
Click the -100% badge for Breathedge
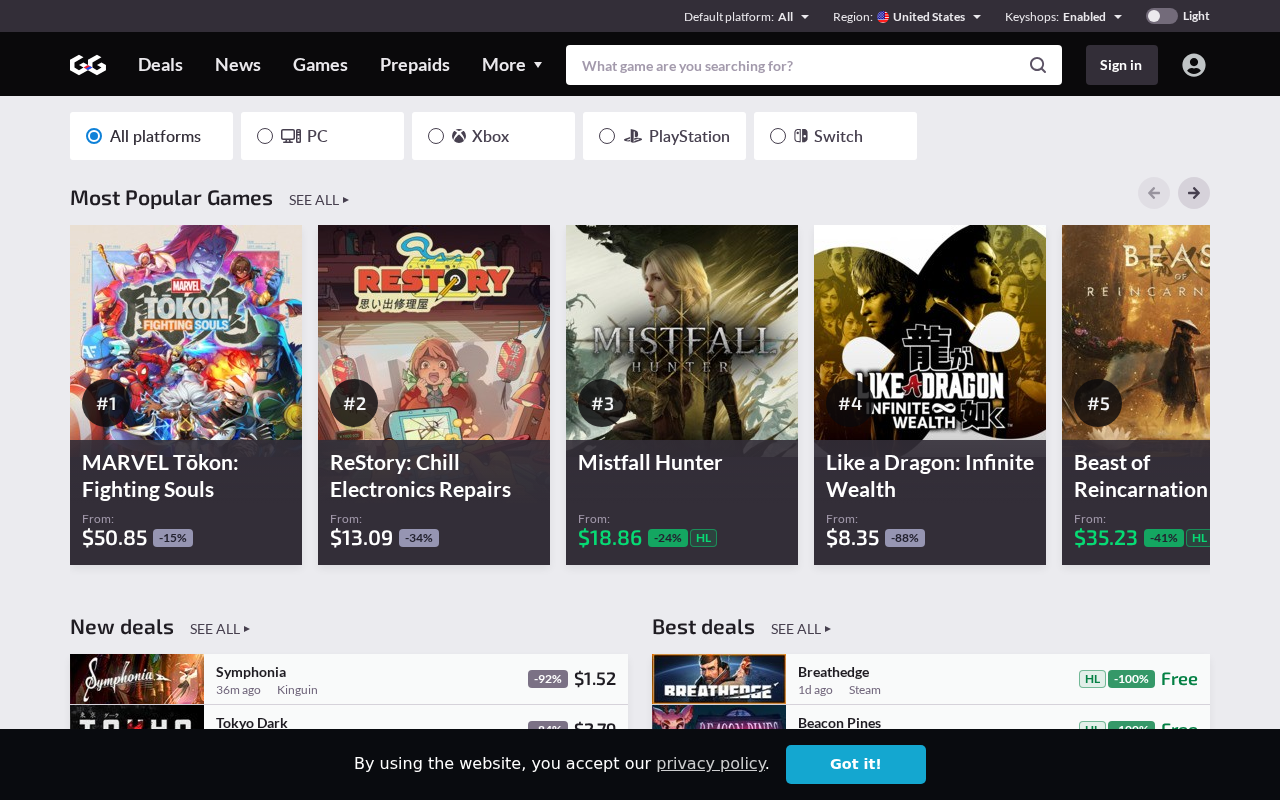click(1131, 679)
